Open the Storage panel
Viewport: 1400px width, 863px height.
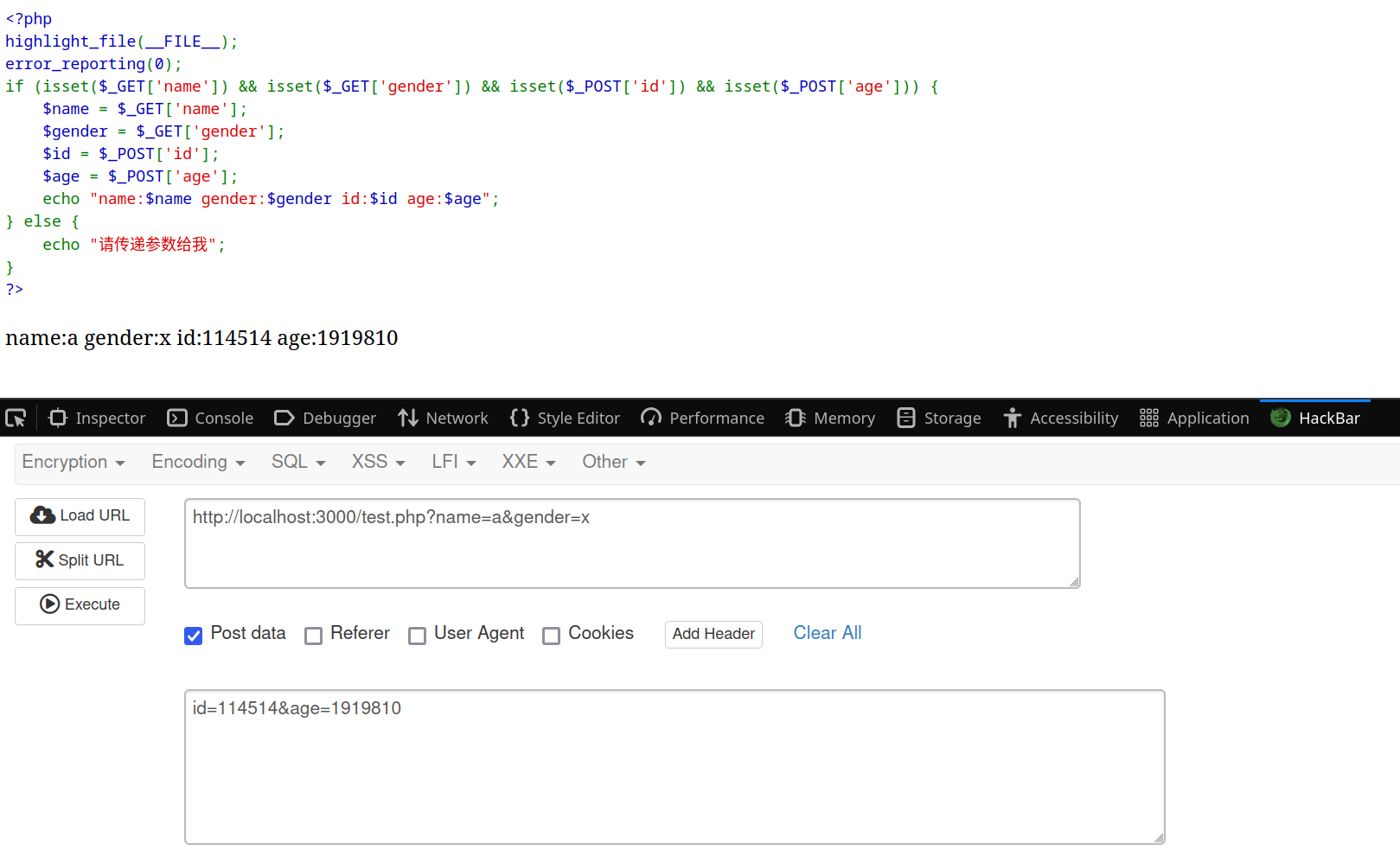click(939, 419)
